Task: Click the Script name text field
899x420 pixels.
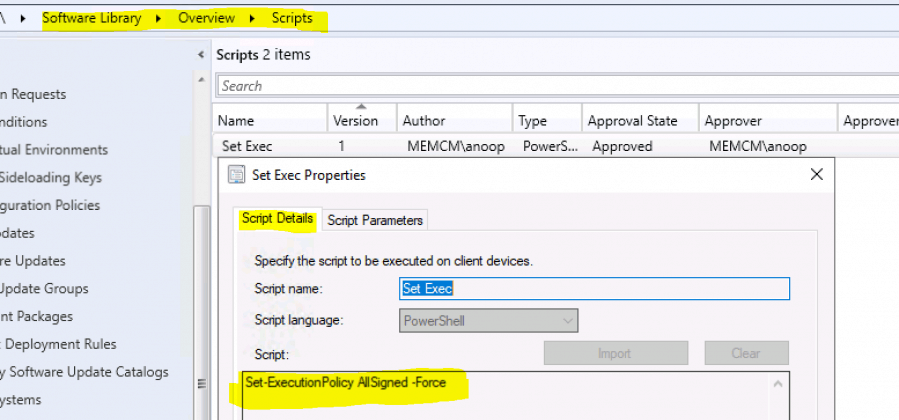Action: 594,289
